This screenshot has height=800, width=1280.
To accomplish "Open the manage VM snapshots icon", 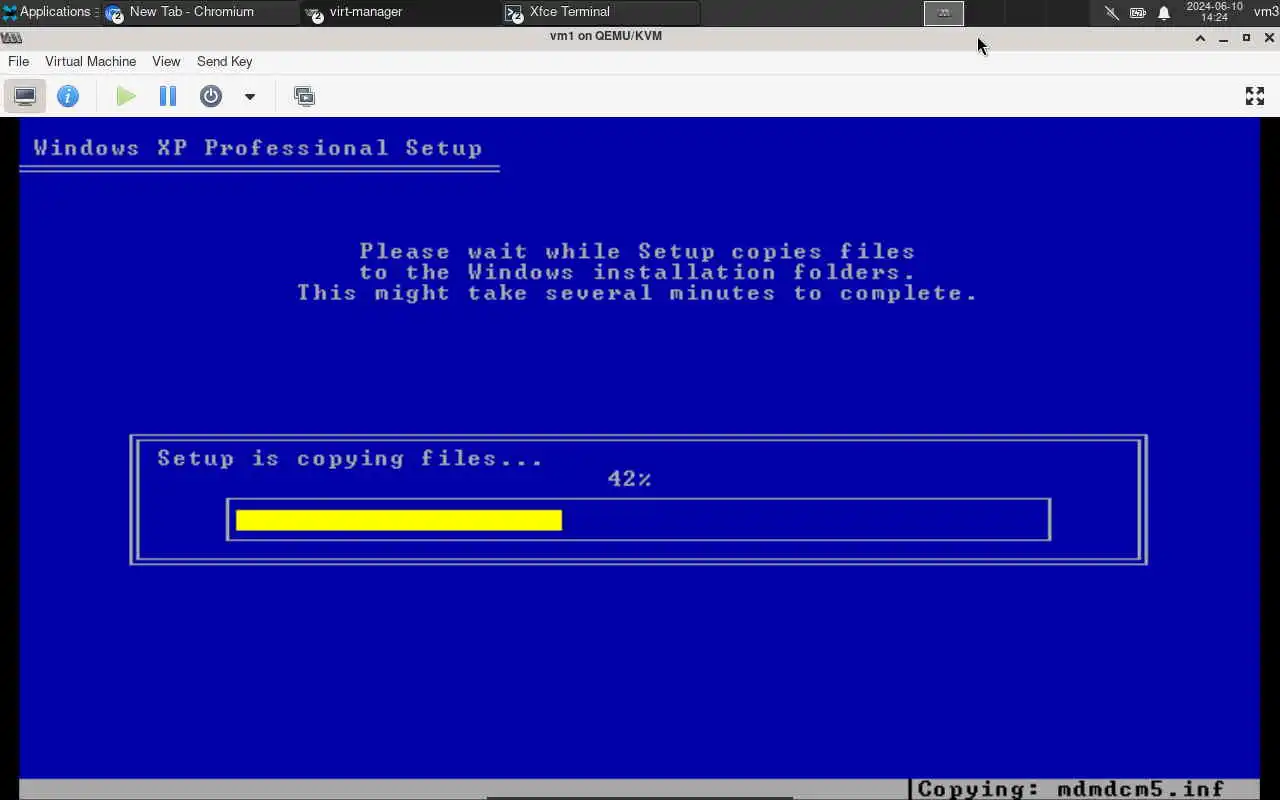I will tap(304, 96).
